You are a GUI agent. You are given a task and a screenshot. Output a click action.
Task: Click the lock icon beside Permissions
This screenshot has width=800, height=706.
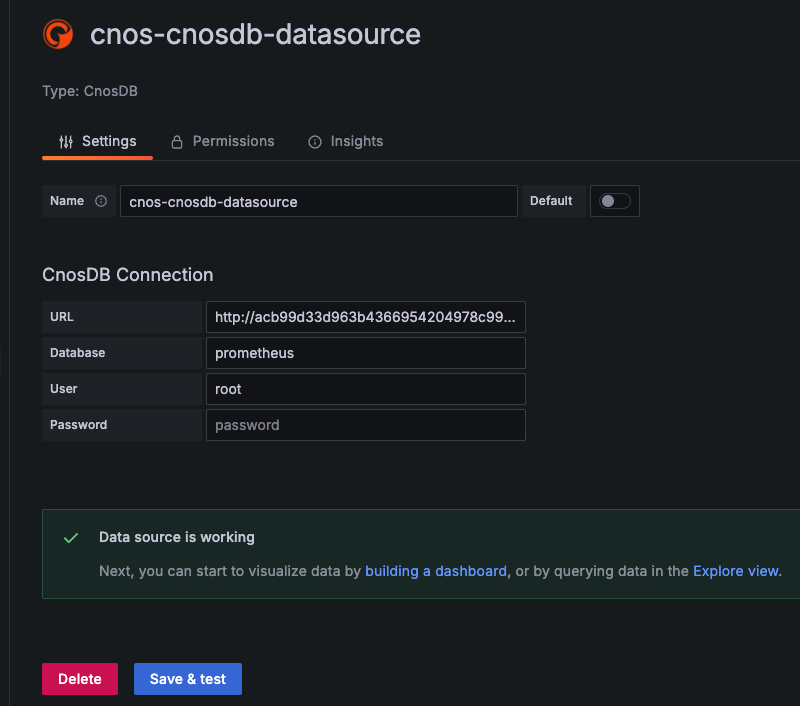pyautogui.click(x=177, y=142)
